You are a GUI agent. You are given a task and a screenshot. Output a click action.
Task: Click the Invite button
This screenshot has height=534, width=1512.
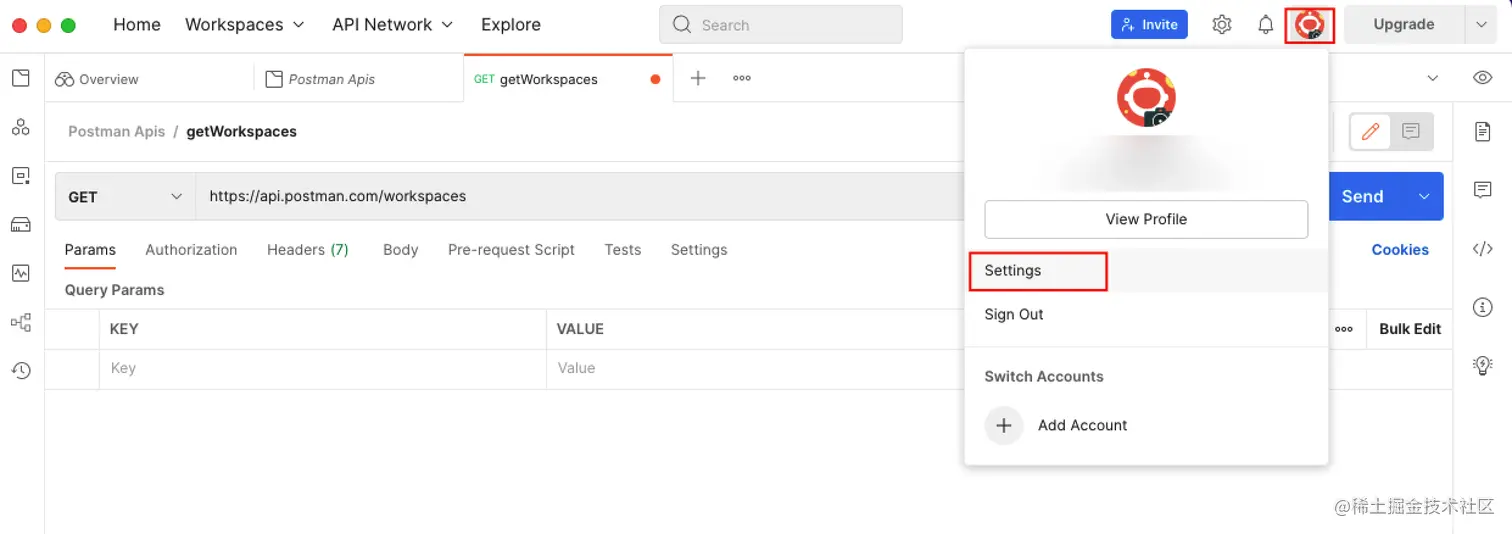pyautogui.click(x=1149, y=25)
